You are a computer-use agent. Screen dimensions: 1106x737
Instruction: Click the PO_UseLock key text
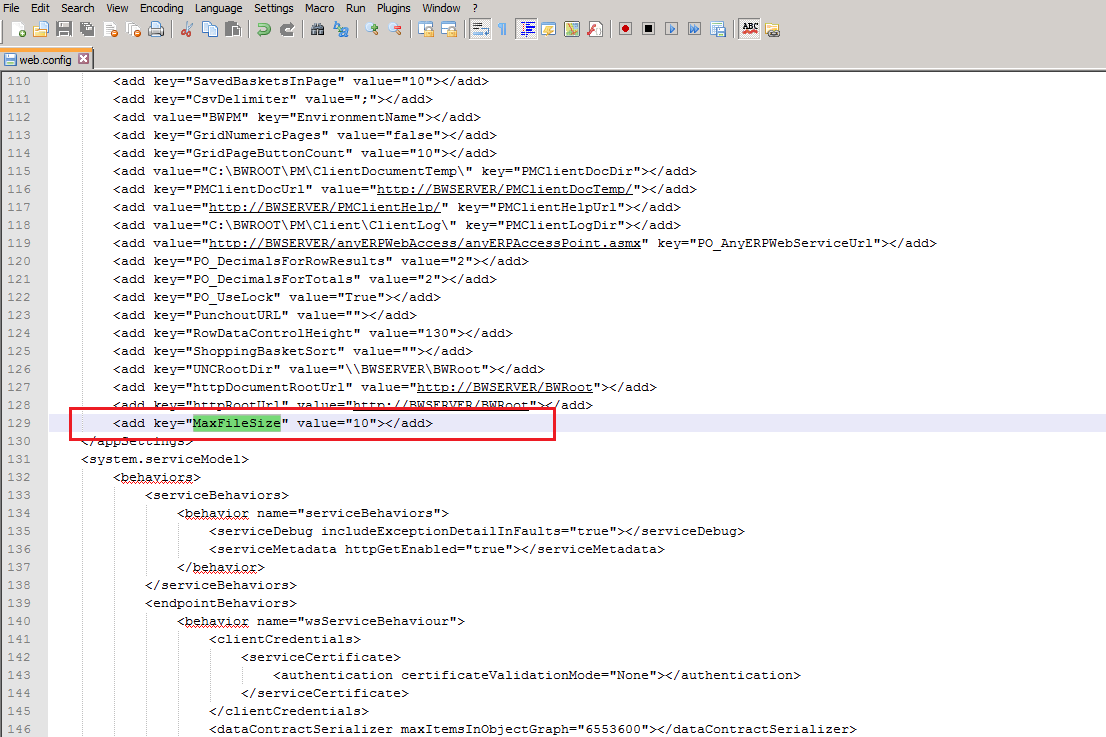click(236, 298)
